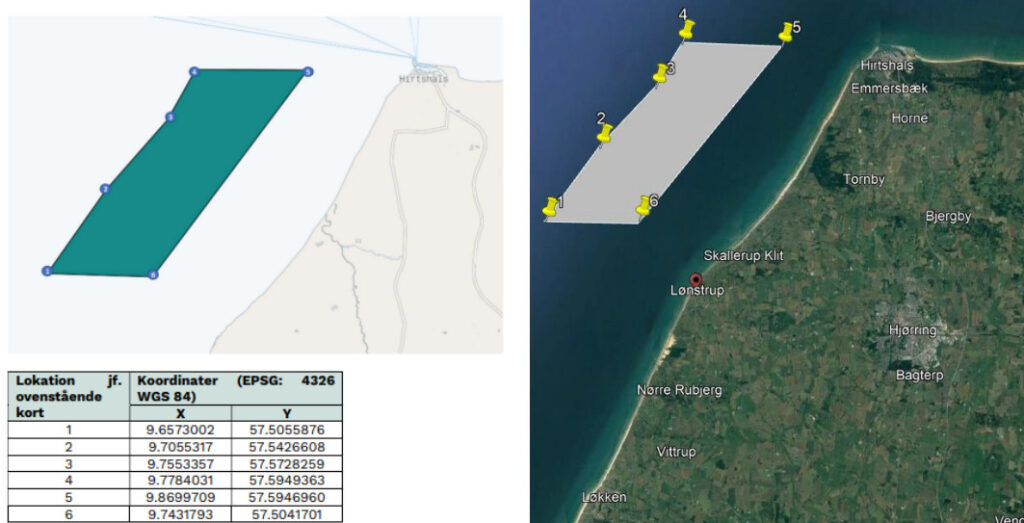Viewport: 1024px width, 523px height.
Task: Select blue vertex 6 on teal polygon
Action: coord(153,274)
